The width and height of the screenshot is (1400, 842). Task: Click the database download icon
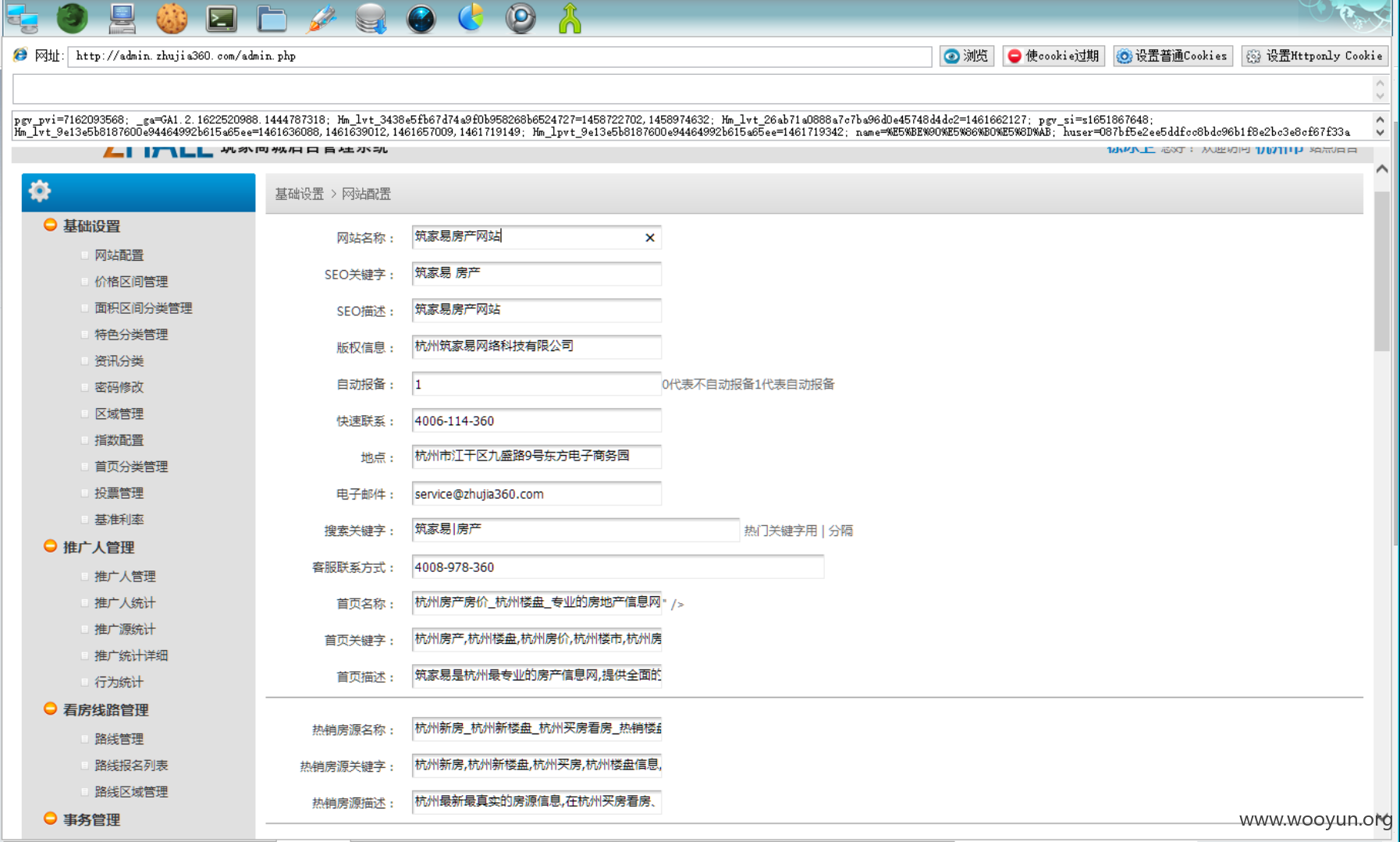click(371, 18)
